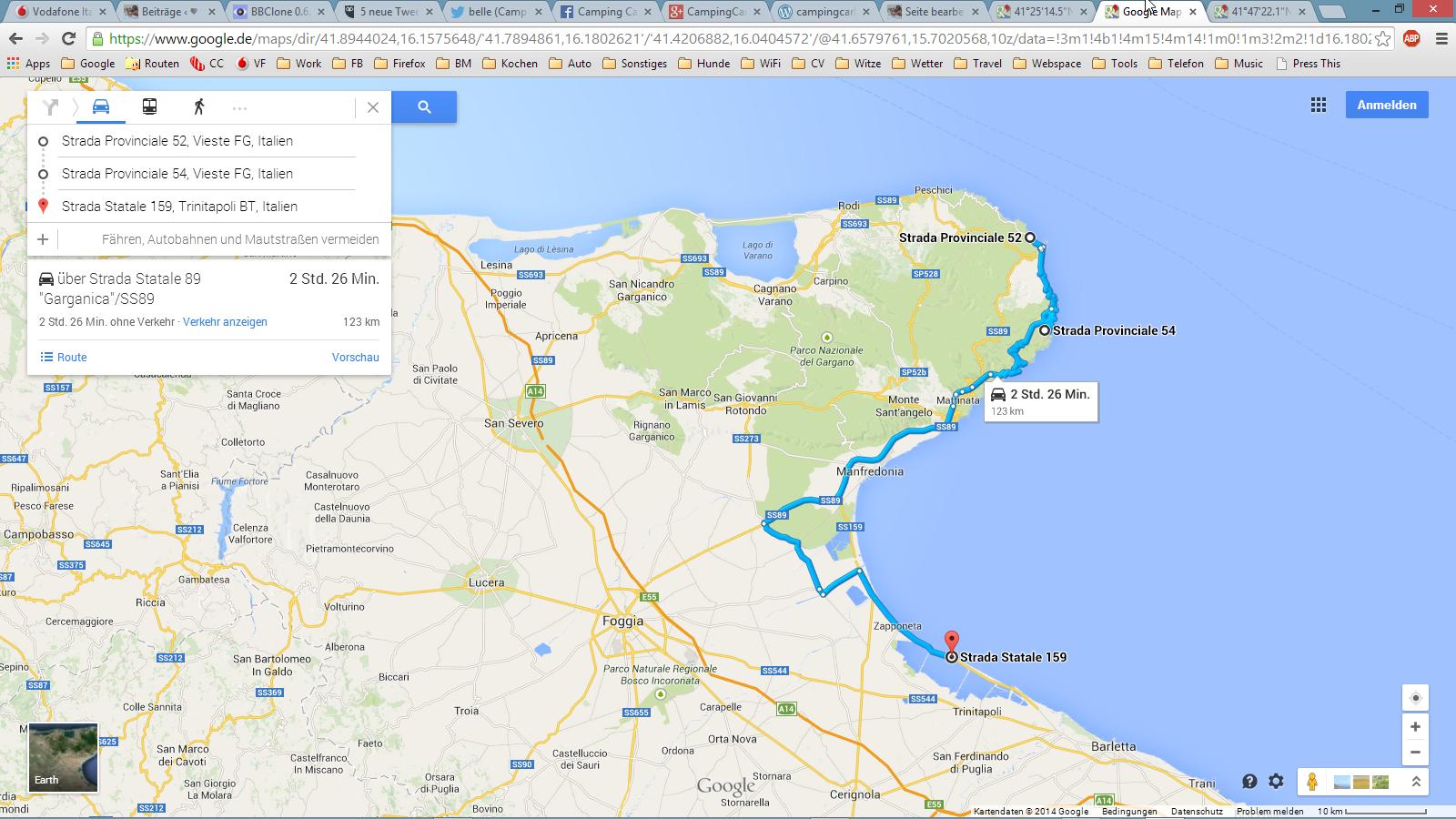Switch to the 5 neue Tweets tab
Image resolution: width=1456 pixels, height=819 pixels.
(389, 12)
